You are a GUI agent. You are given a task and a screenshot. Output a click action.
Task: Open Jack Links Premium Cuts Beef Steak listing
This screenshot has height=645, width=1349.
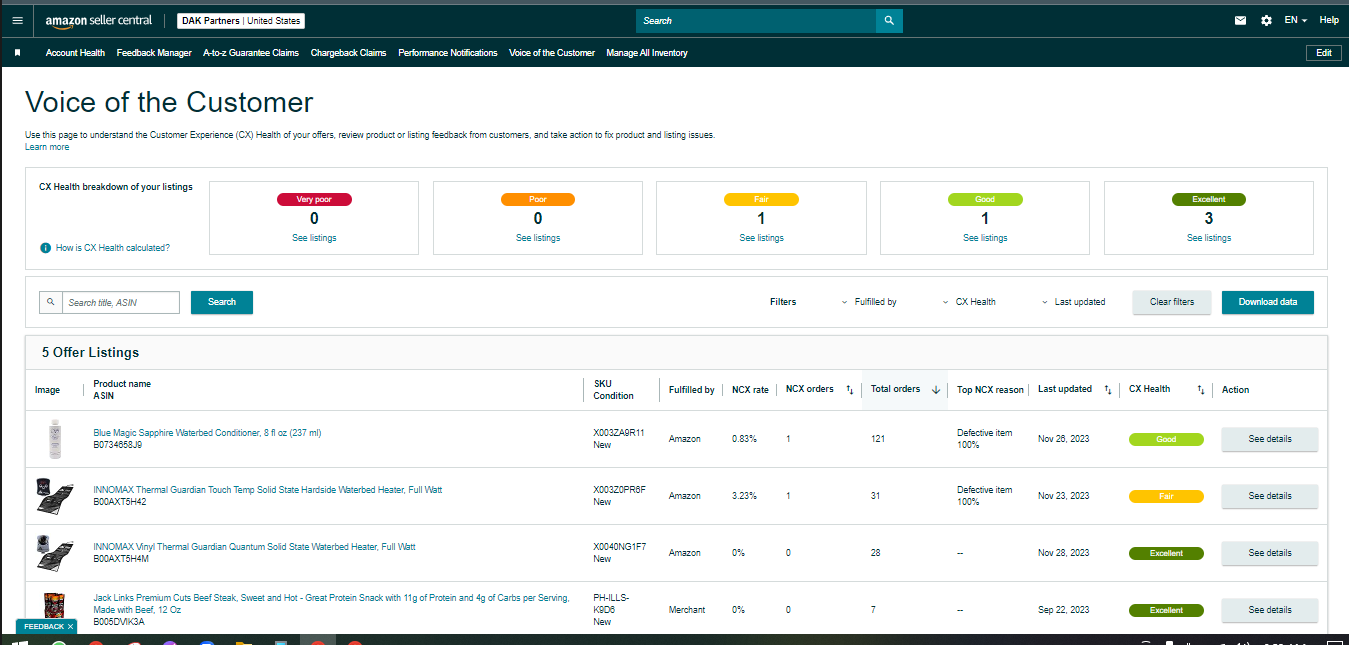pyautogui.click(x=331, y=604)
